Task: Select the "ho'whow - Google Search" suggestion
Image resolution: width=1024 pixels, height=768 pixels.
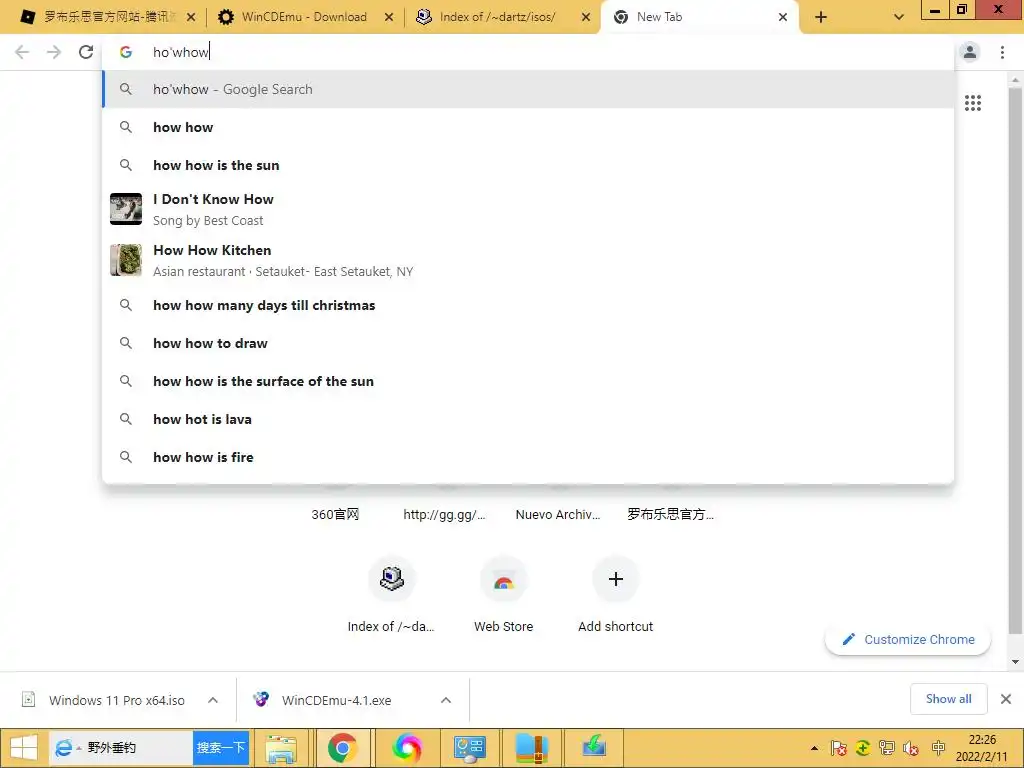Action: click(528, 89)
